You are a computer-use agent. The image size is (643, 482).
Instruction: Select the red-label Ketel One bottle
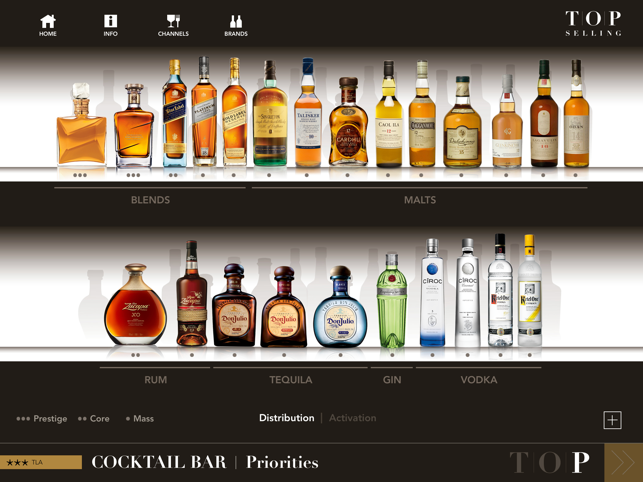click(500, 290)
